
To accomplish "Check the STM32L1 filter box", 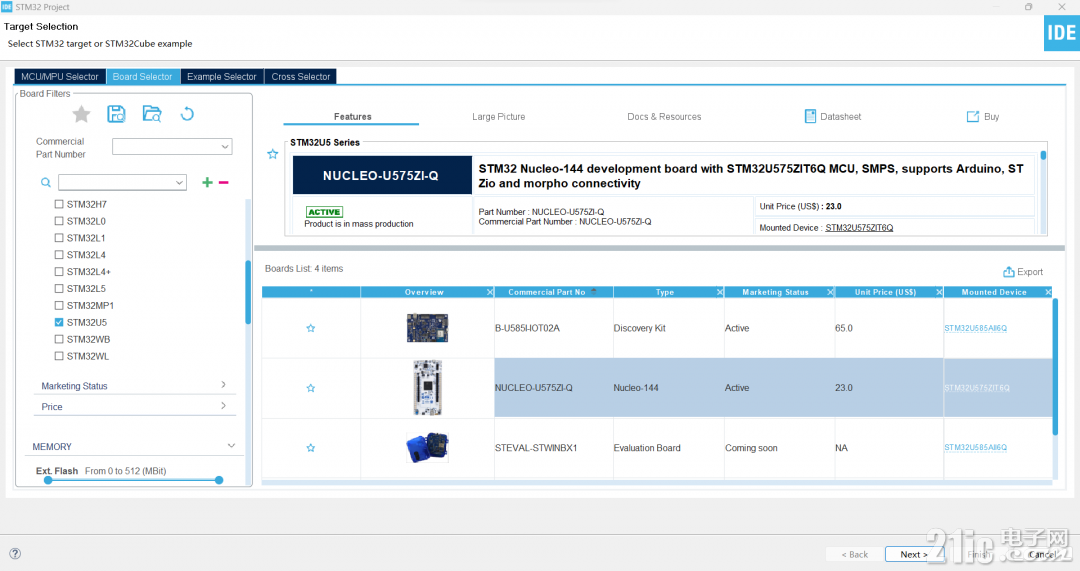I will pos(59,238).
